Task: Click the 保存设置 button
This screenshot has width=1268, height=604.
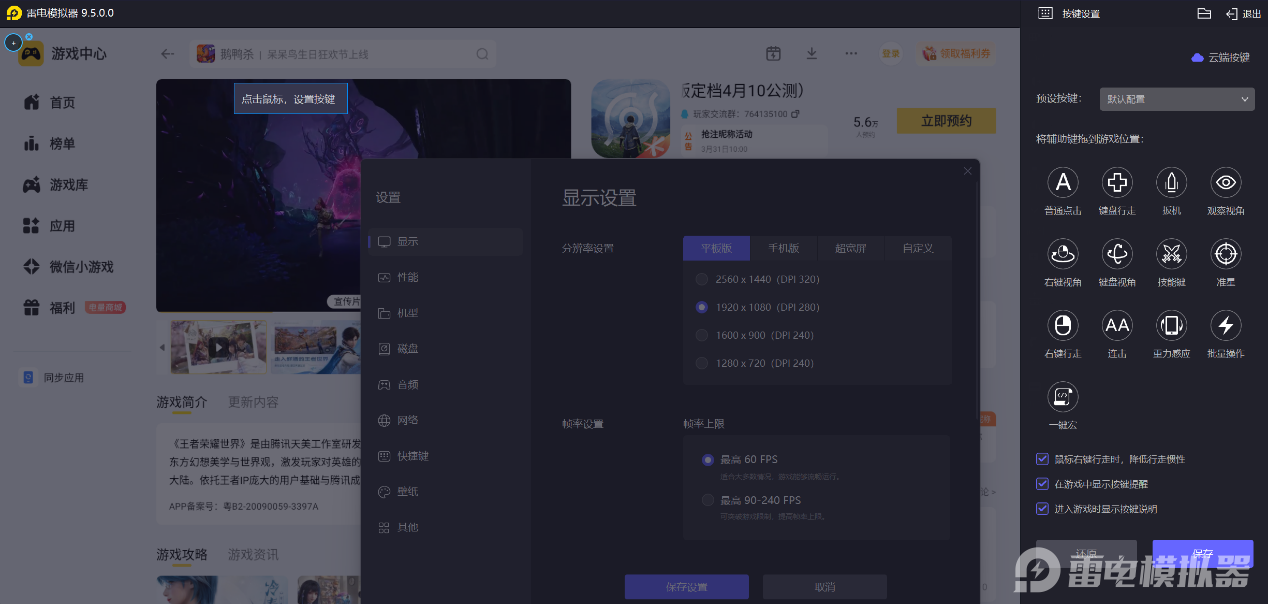Action: tap(686, 587)
